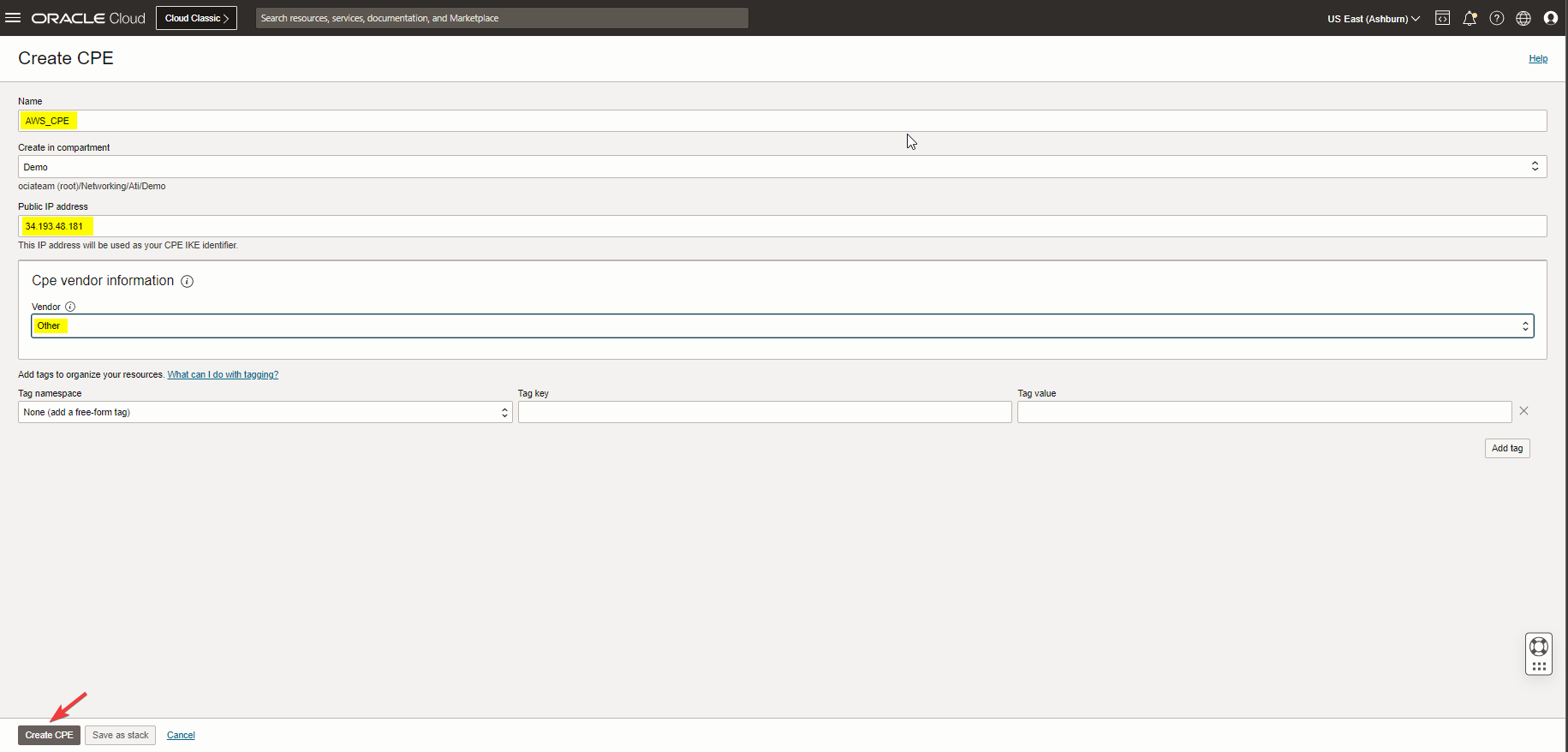Screen dimensions: 1568x752
Task: Click the Tag value input field
Action: [x=1264, y=412]
